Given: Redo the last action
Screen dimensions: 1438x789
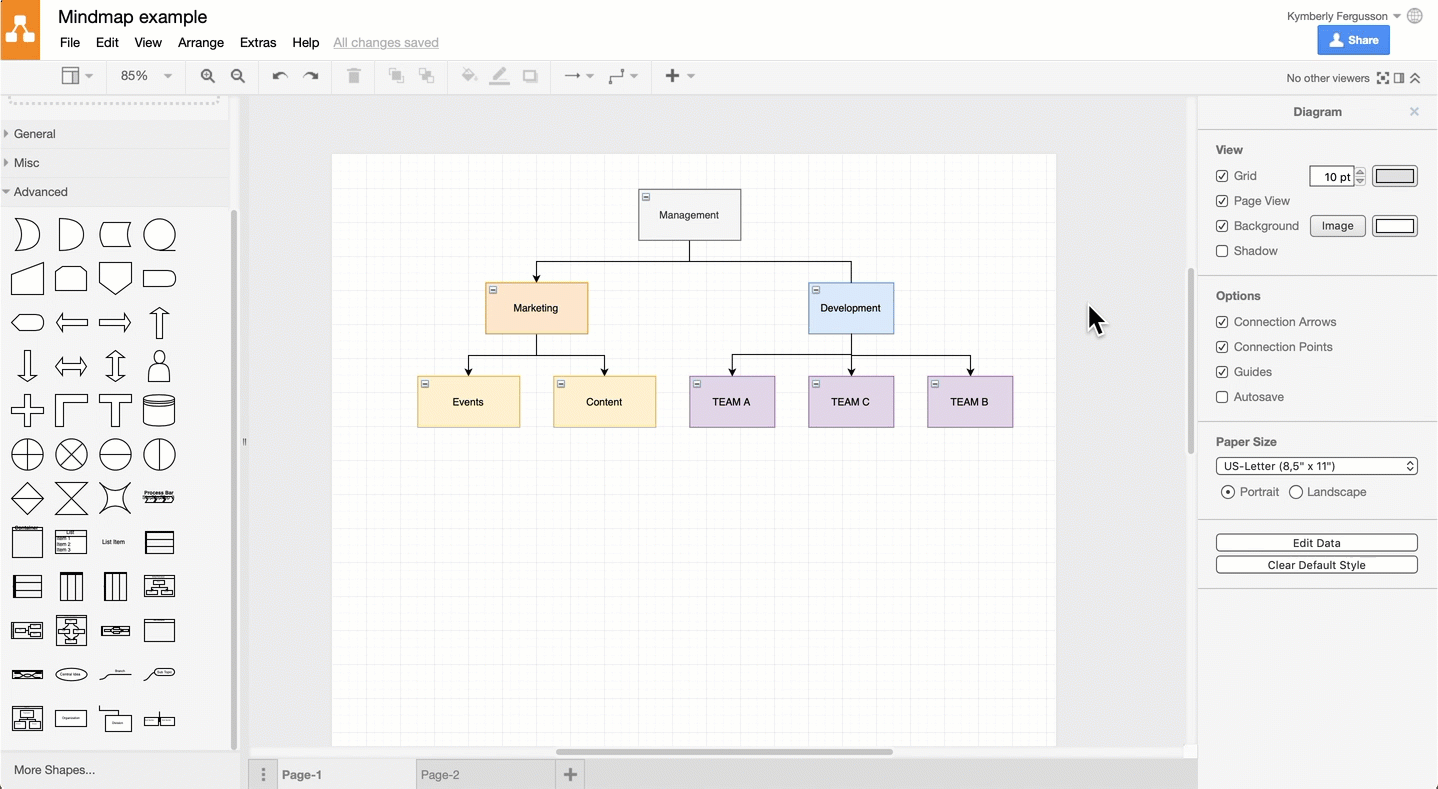Looking at the screenshot, I should pyautogui.click(x=311, y=76).
